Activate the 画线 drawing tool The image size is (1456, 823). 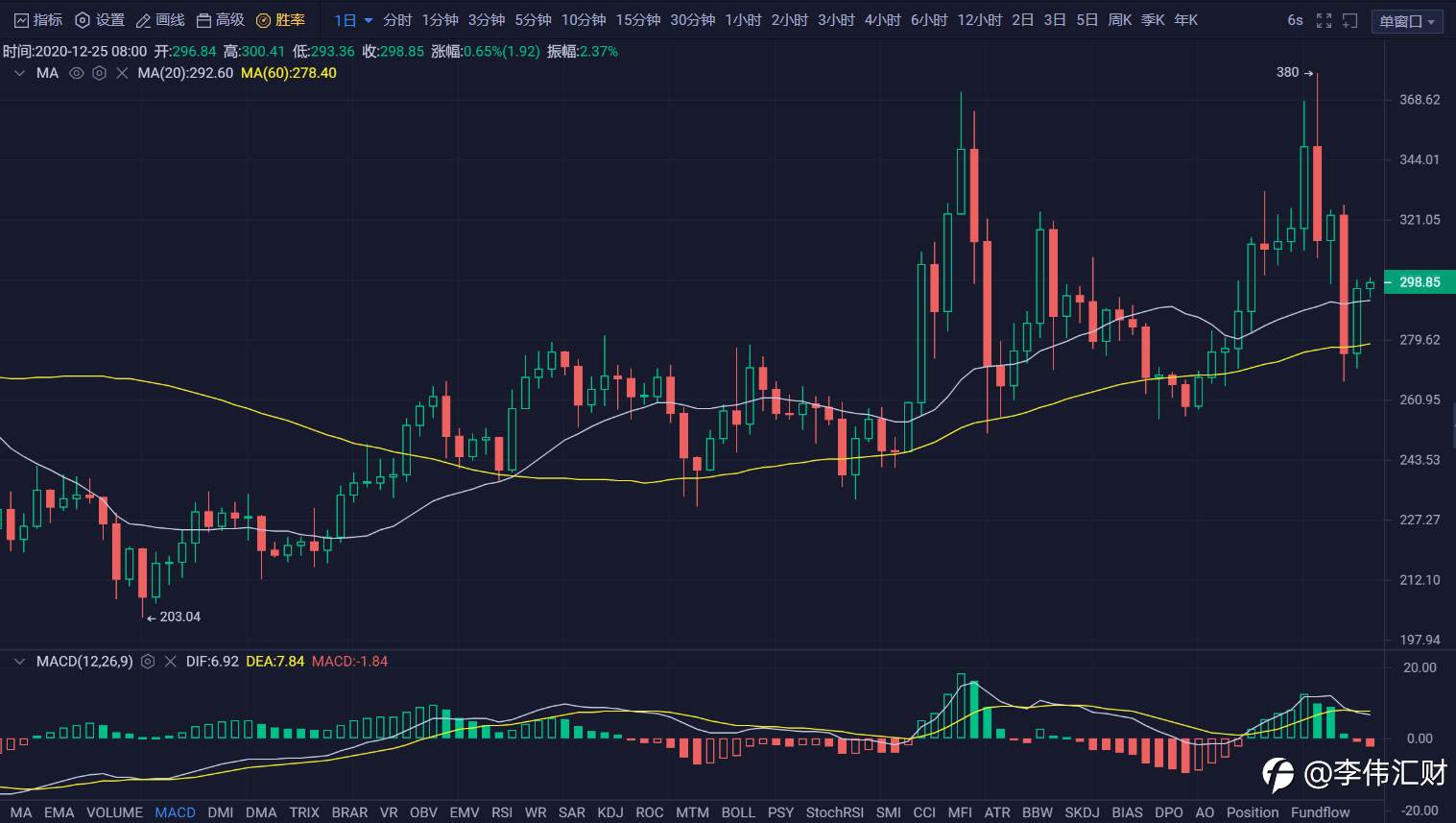point(160,20)
